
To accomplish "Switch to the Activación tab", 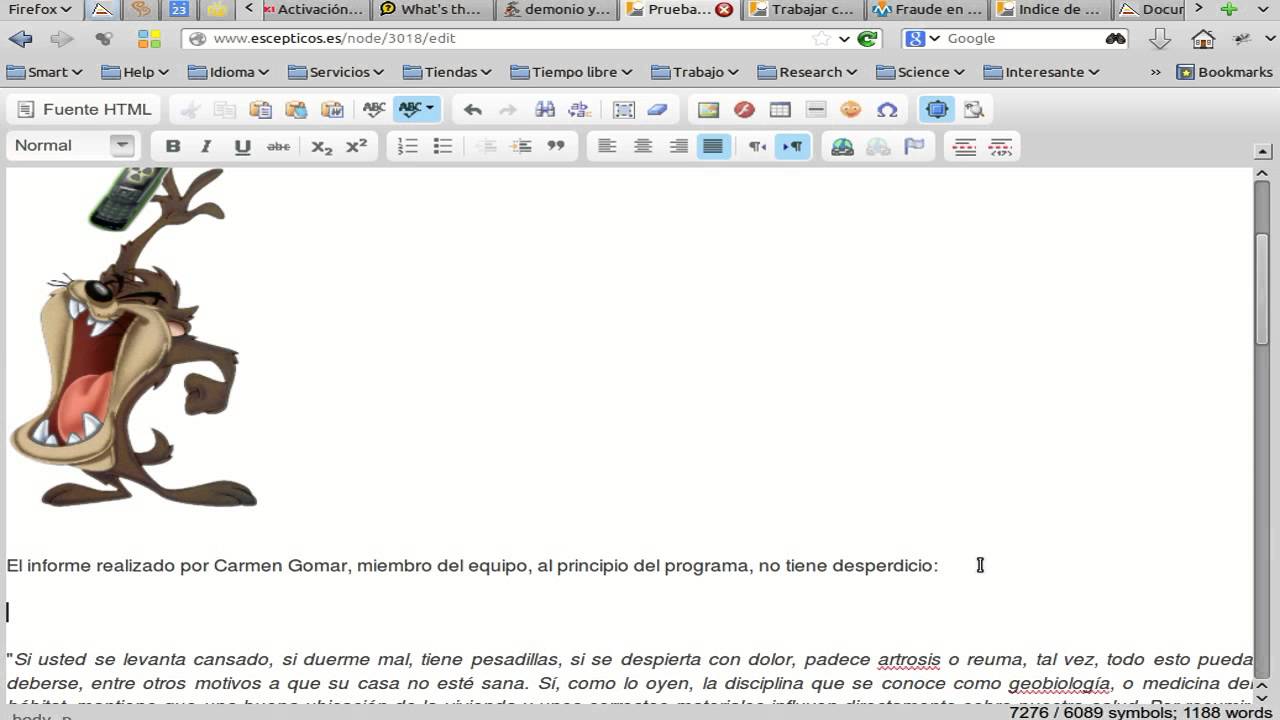I will click(x=314, y=10).
